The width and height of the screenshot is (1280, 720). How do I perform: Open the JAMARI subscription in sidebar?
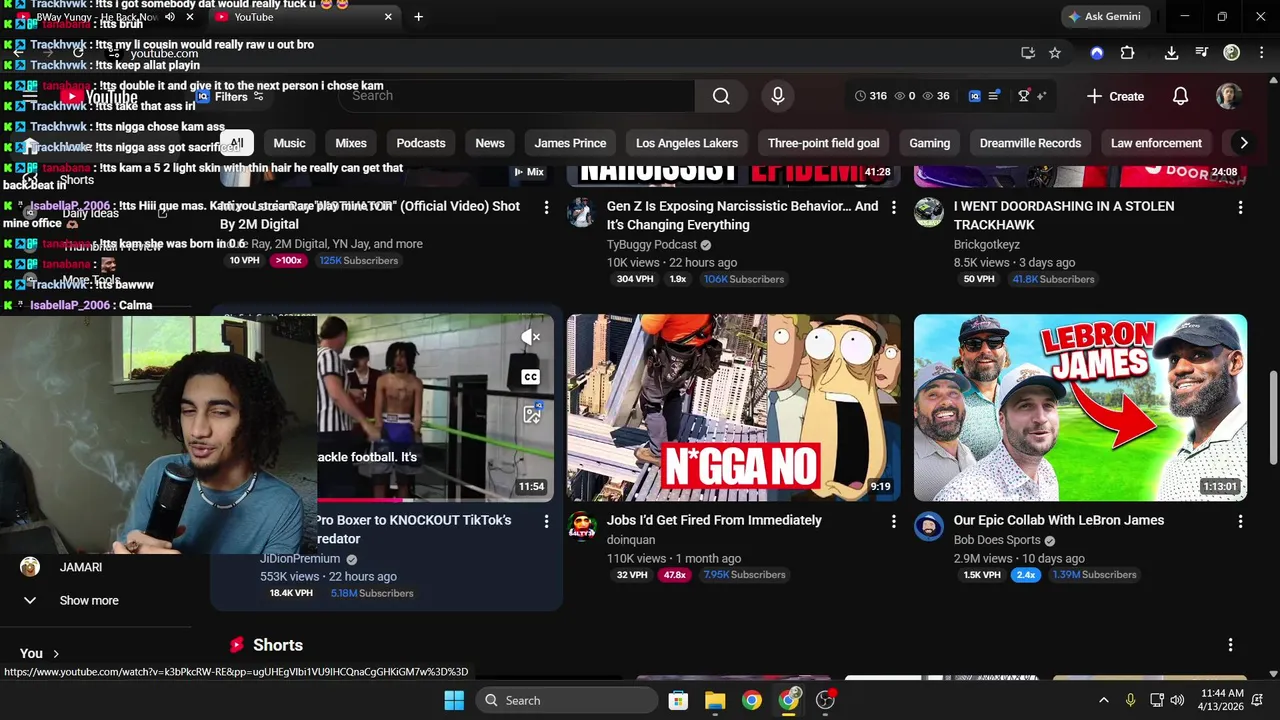tap(81, 567)
